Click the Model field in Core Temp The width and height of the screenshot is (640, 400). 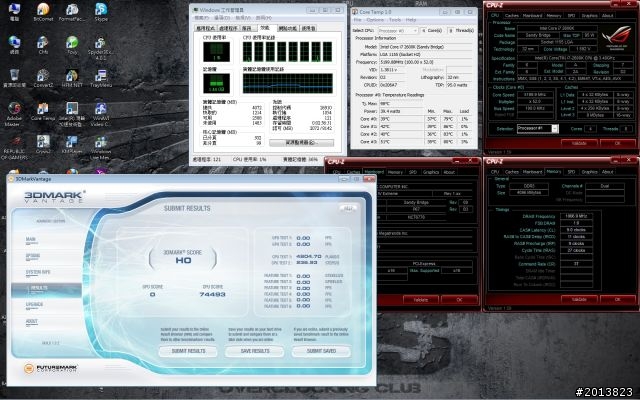(x=425, y=47)
